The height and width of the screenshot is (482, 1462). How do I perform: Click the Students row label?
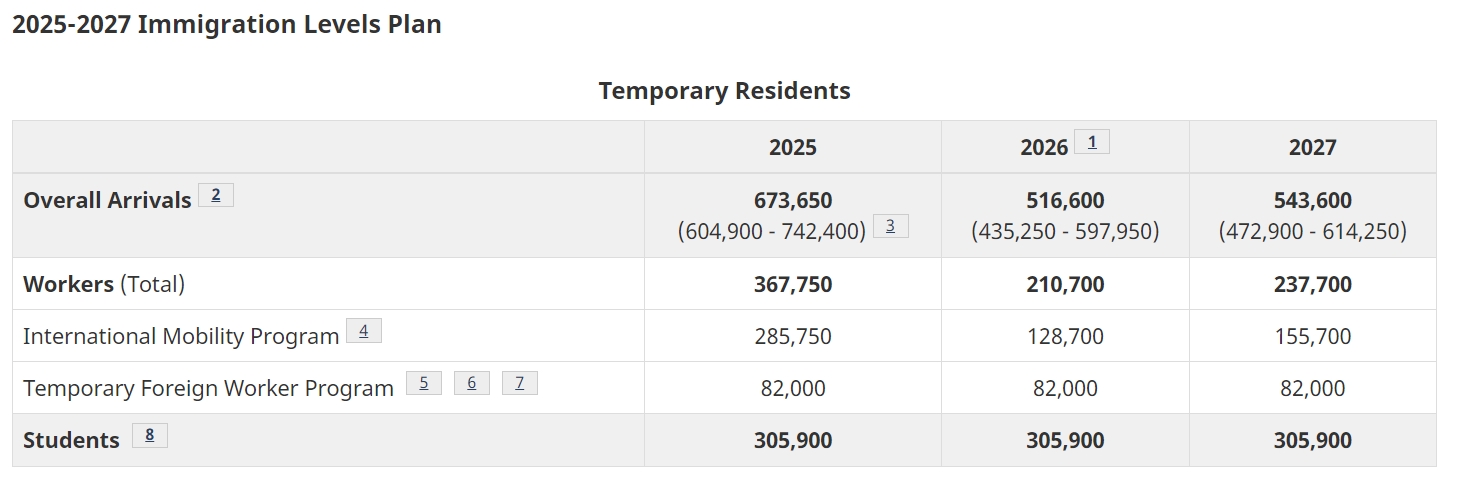[71, 440]
